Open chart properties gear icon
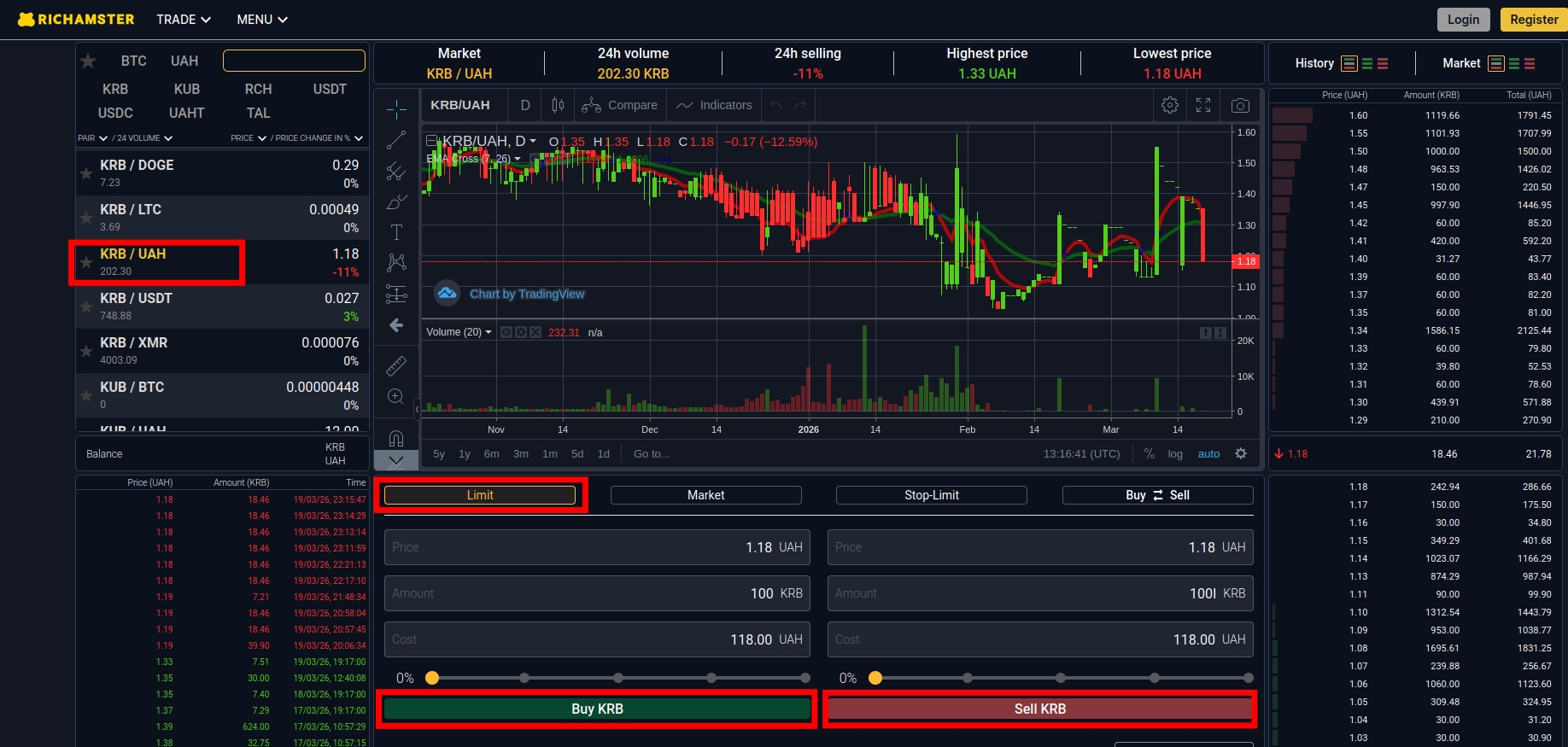Viewport: 1568px width, 747px height. point(1170,105)
